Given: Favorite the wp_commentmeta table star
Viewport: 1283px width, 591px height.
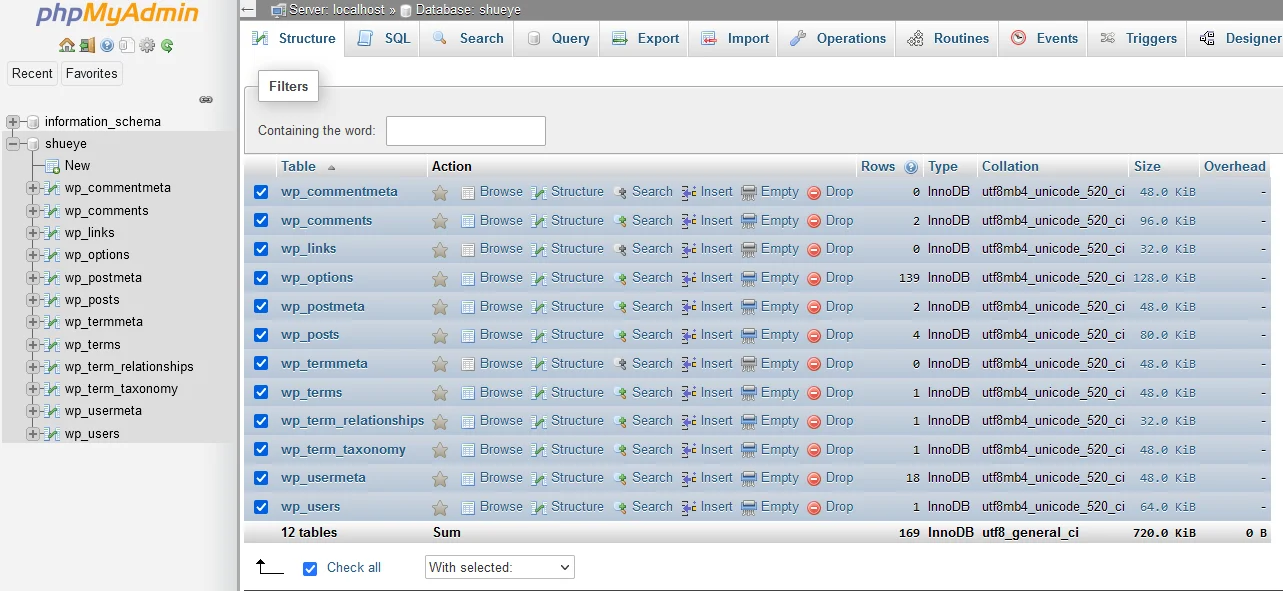Looking at the screenshot, I should (440, 193).
